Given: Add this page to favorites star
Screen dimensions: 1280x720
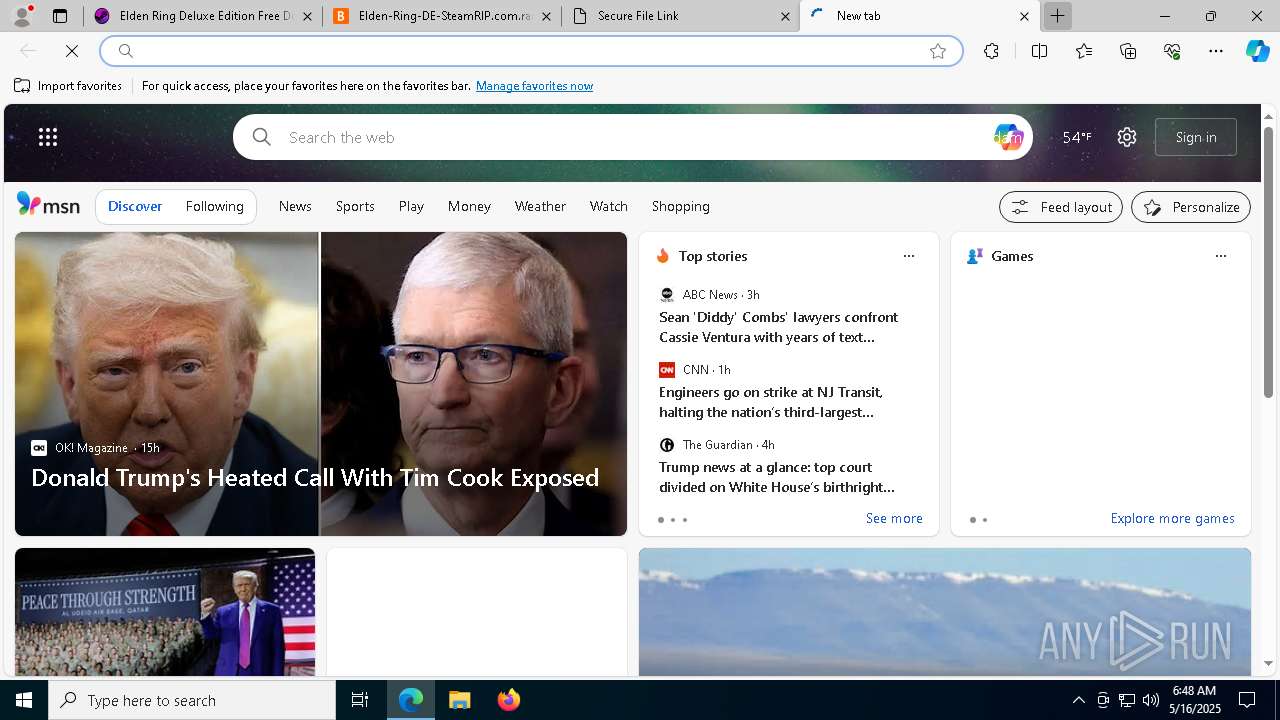Looking at the screenshot, I should pos(938,51).
